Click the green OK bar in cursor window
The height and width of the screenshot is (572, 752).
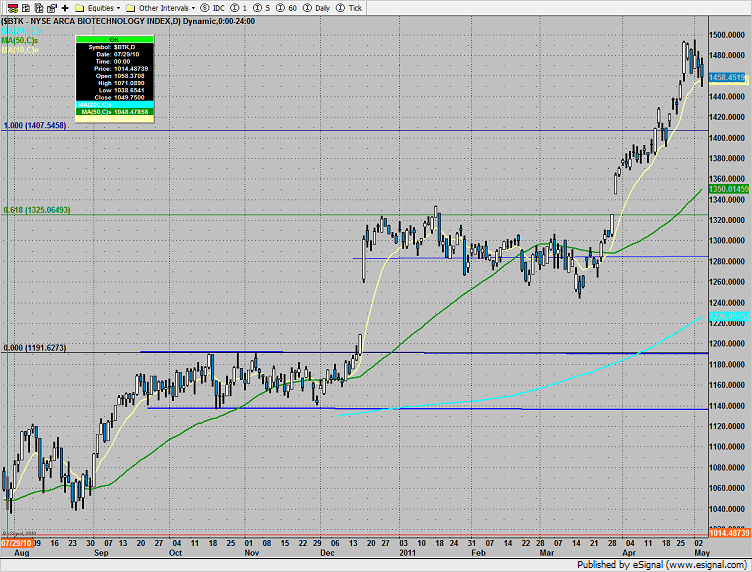point(115,40)
